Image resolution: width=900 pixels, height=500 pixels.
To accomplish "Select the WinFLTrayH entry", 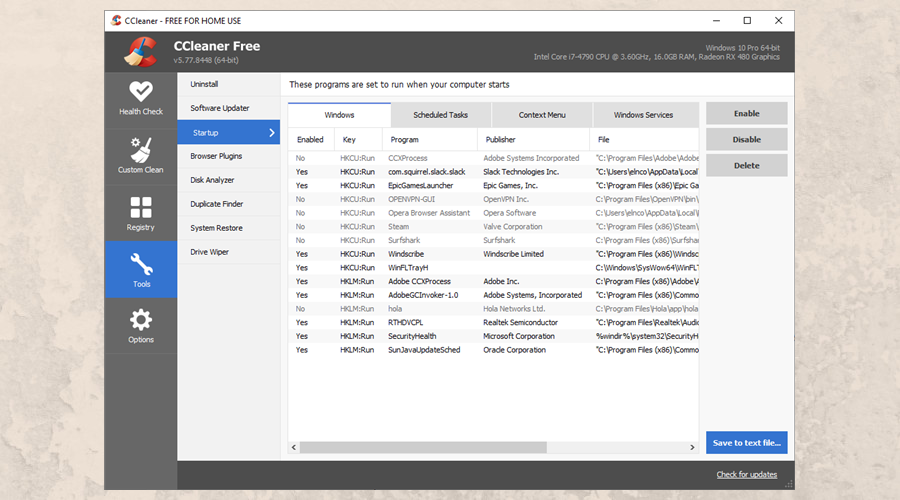I will [x=494, y=268].
